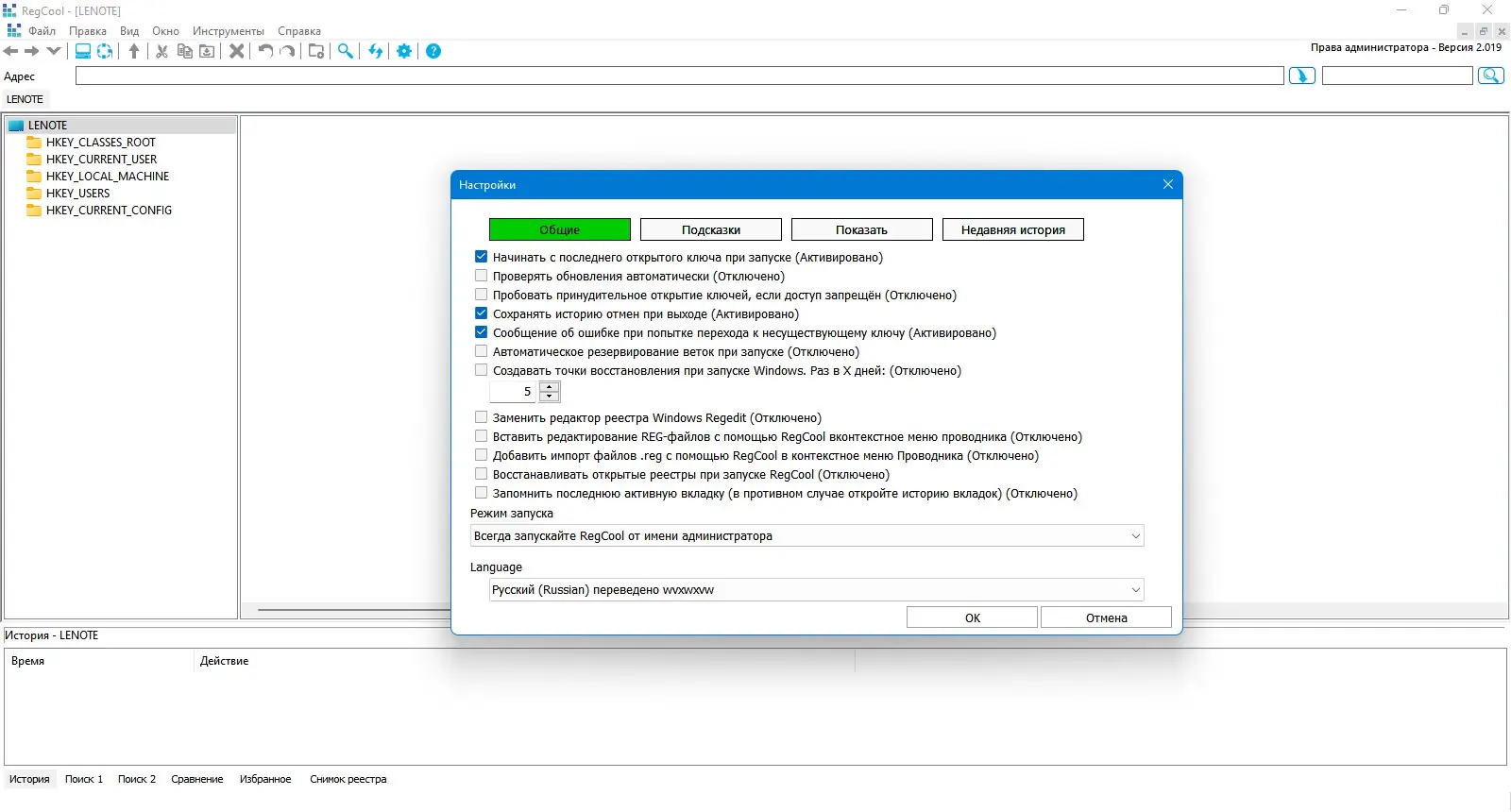1511x812 pixels.
Task: Open Settings with the blue gear icon
Action: pyautogui.click(x=404, y=51)
